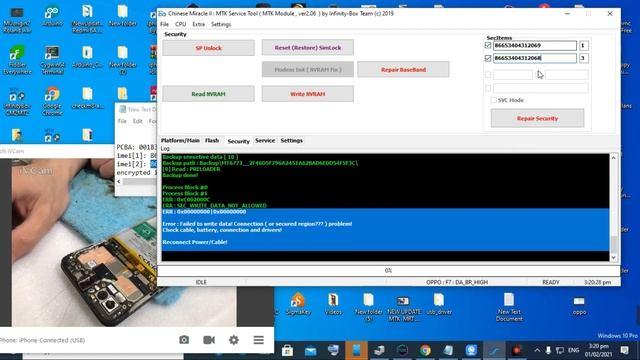Click the ENG language indicator
Image resolution: width=640 pixels, height=360 pixels.
click(x=573, y=350)
